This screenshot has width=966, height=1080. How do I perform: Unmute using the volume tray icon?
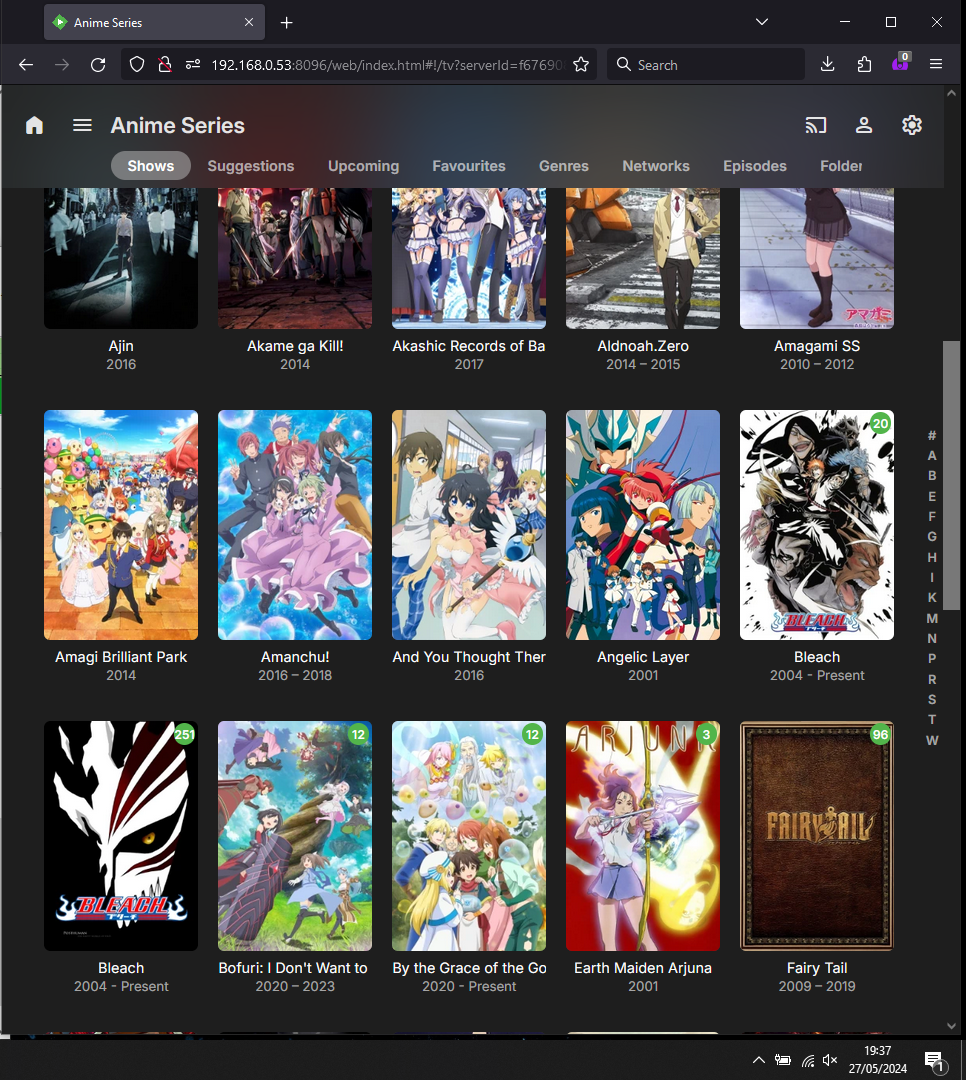click(x=830, y=1060)
